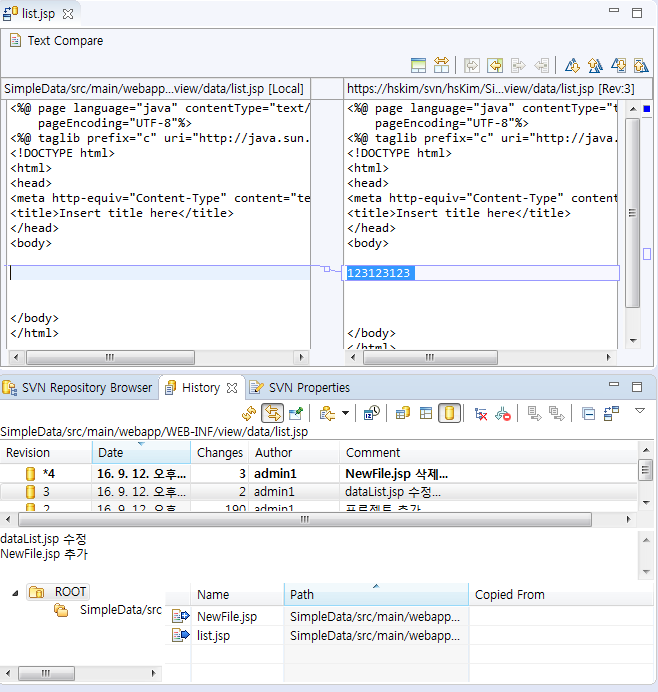Swap left and right compare views
This screenshot has width=658, height=692.
(441, 65)
